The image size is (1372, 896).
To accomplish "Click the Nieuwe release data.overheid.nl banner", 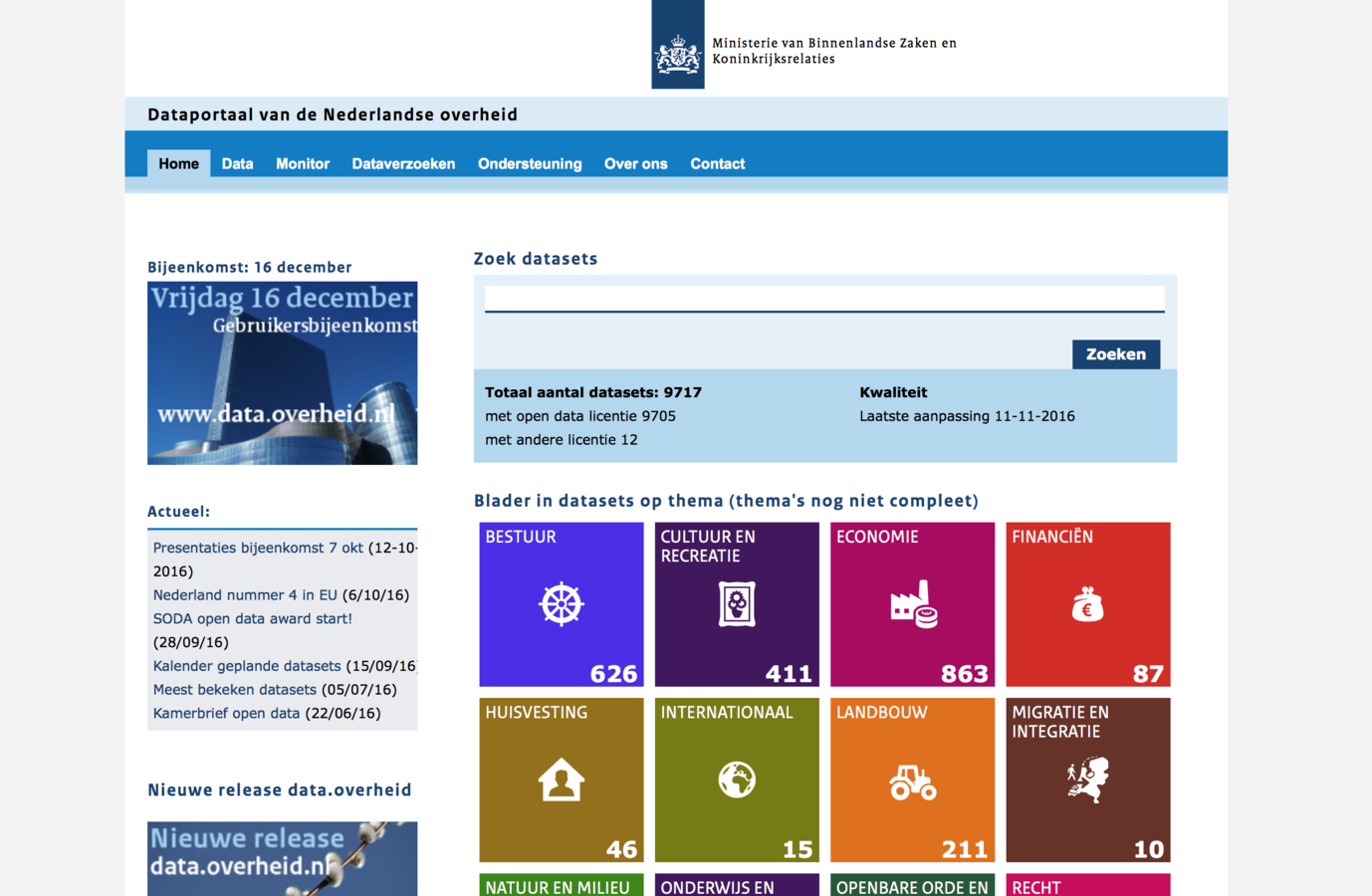I will pos(283,858).
